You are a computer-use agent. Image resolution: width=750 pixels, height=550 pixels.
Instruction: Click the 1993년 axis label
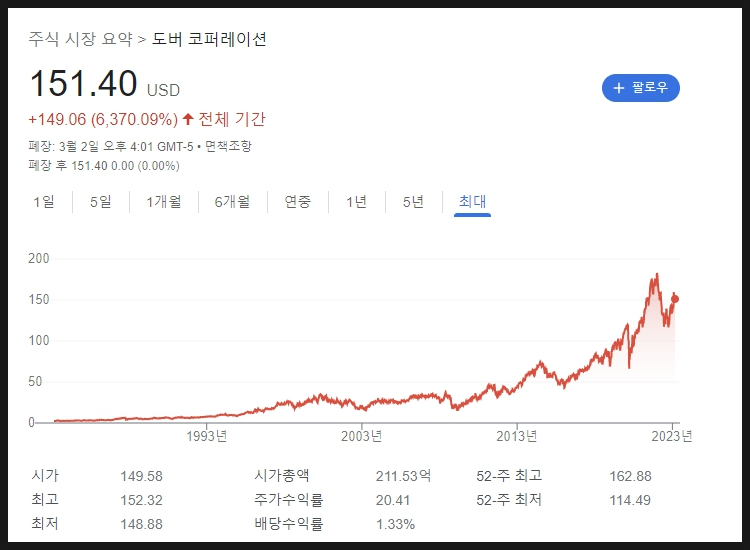[207, 436]
